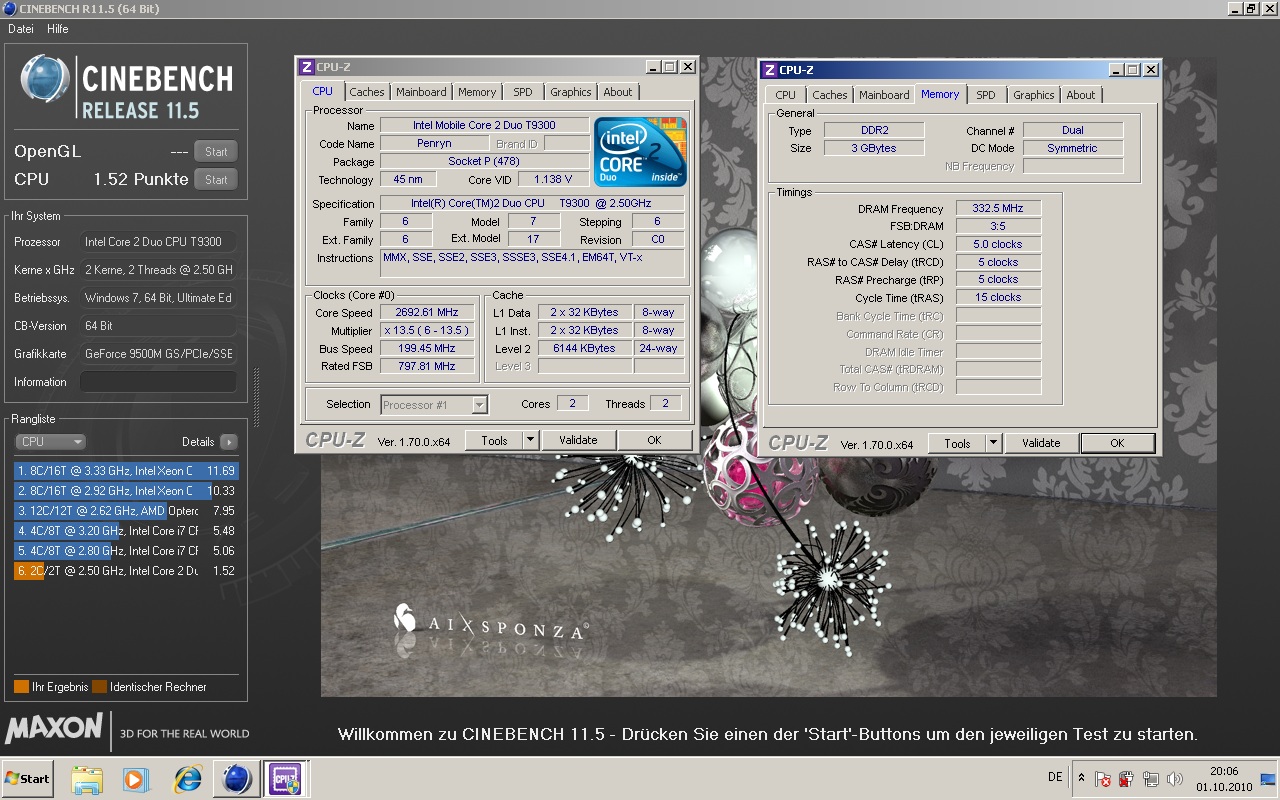Click Tools button in right CPU-Z window
1280x800 pixels.
coord(957,443)
